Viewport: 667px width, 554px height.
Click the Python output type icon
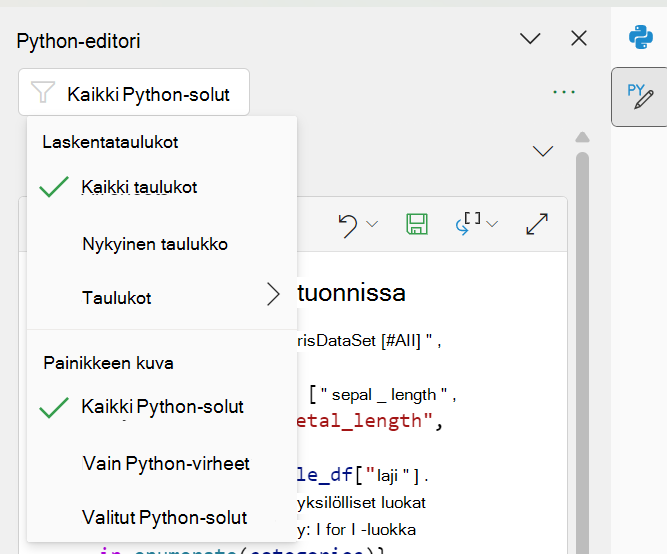click(468, 224)
